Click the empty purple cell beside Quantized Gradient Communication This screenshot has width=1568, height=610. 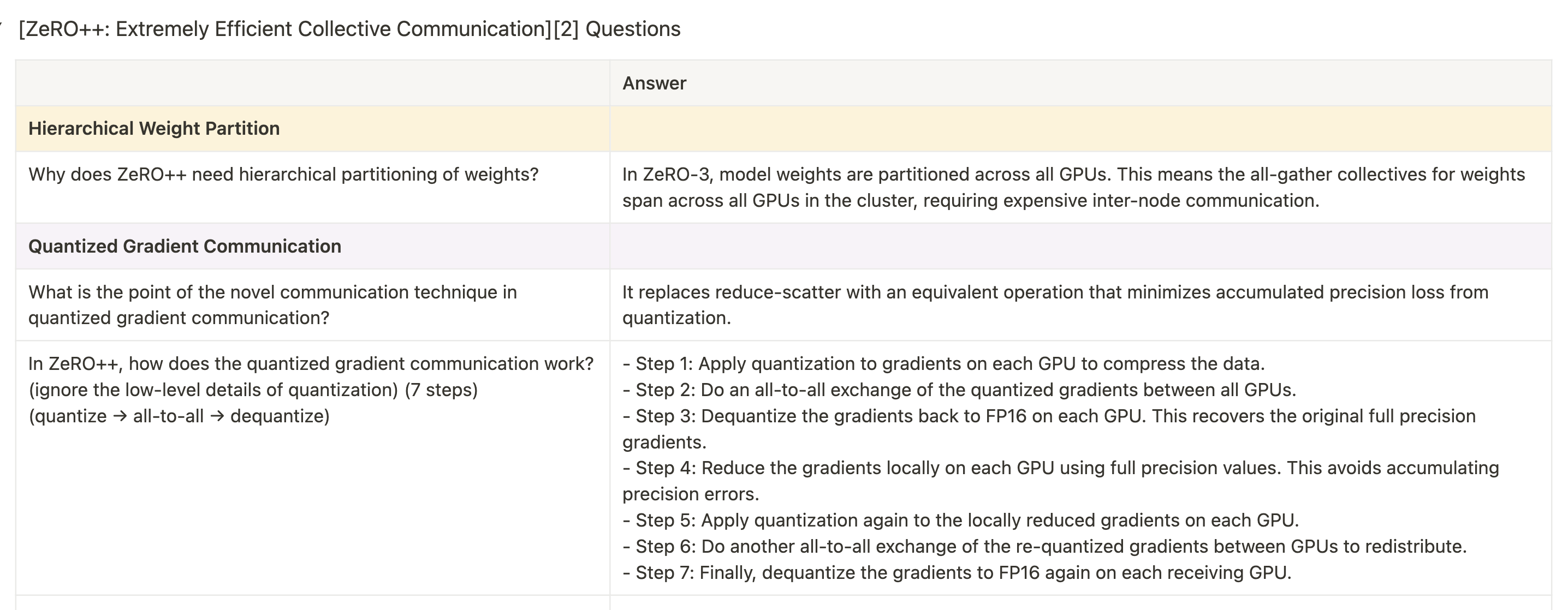click(1080, 246)
